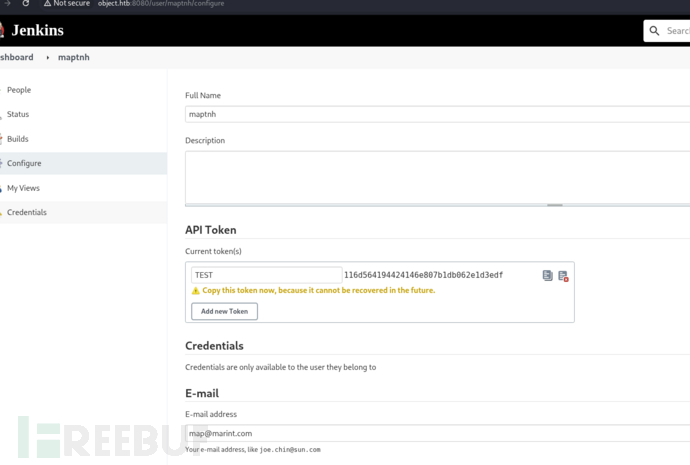This screenshot has height=465, width=690.
Task: Click the yellow warning triangle icon
Action: [x=196, y=291]
